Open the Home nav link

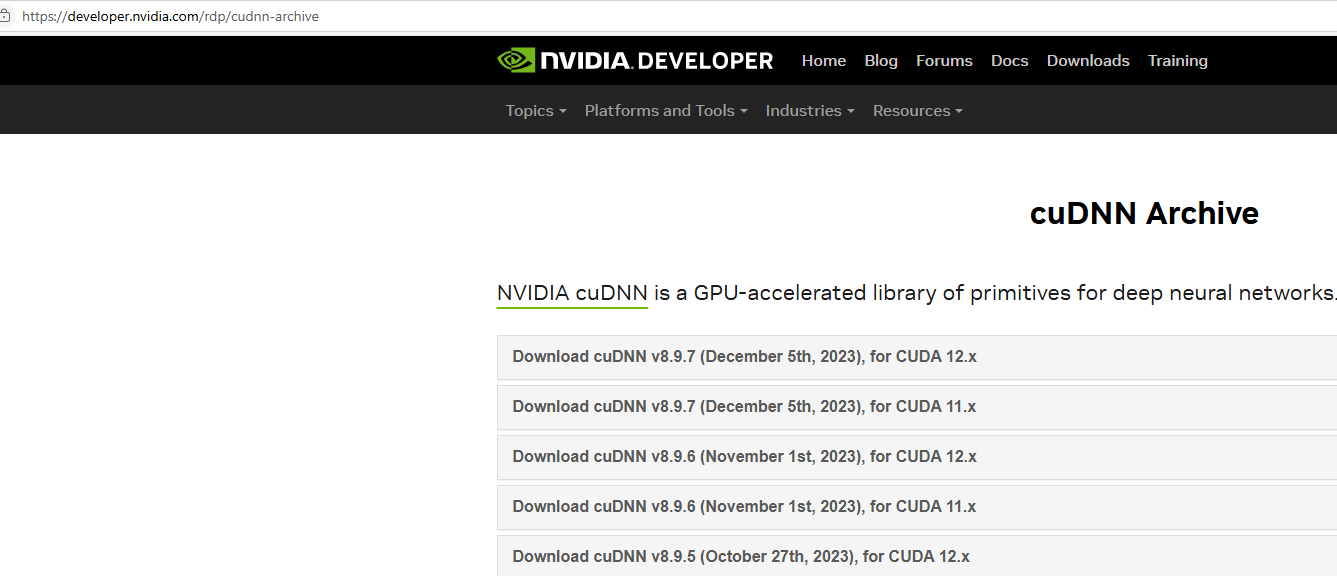824,61
